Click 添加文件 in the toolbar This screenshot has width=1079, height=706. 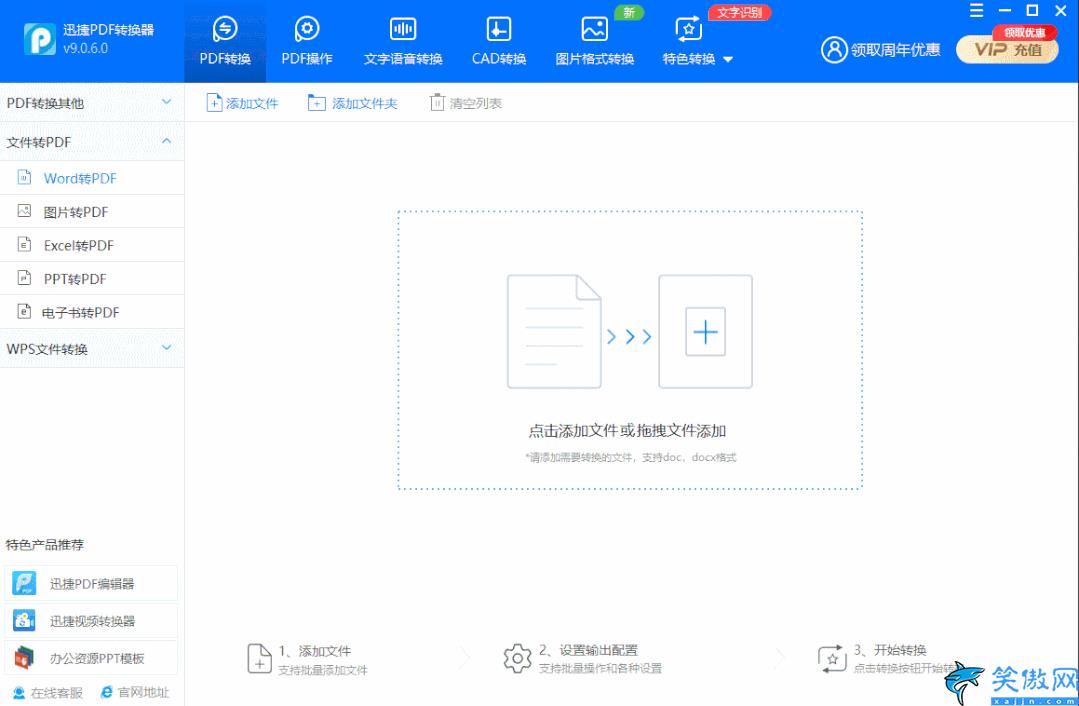(243, 103)
